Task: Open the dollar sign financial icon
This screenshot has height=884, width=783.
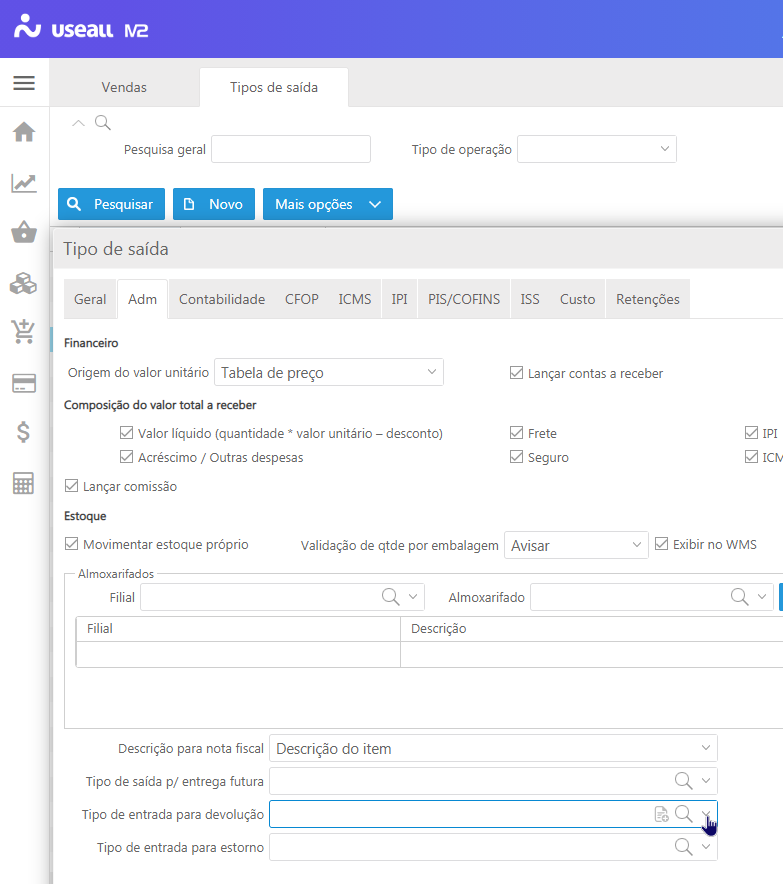Action: [23, 432]
